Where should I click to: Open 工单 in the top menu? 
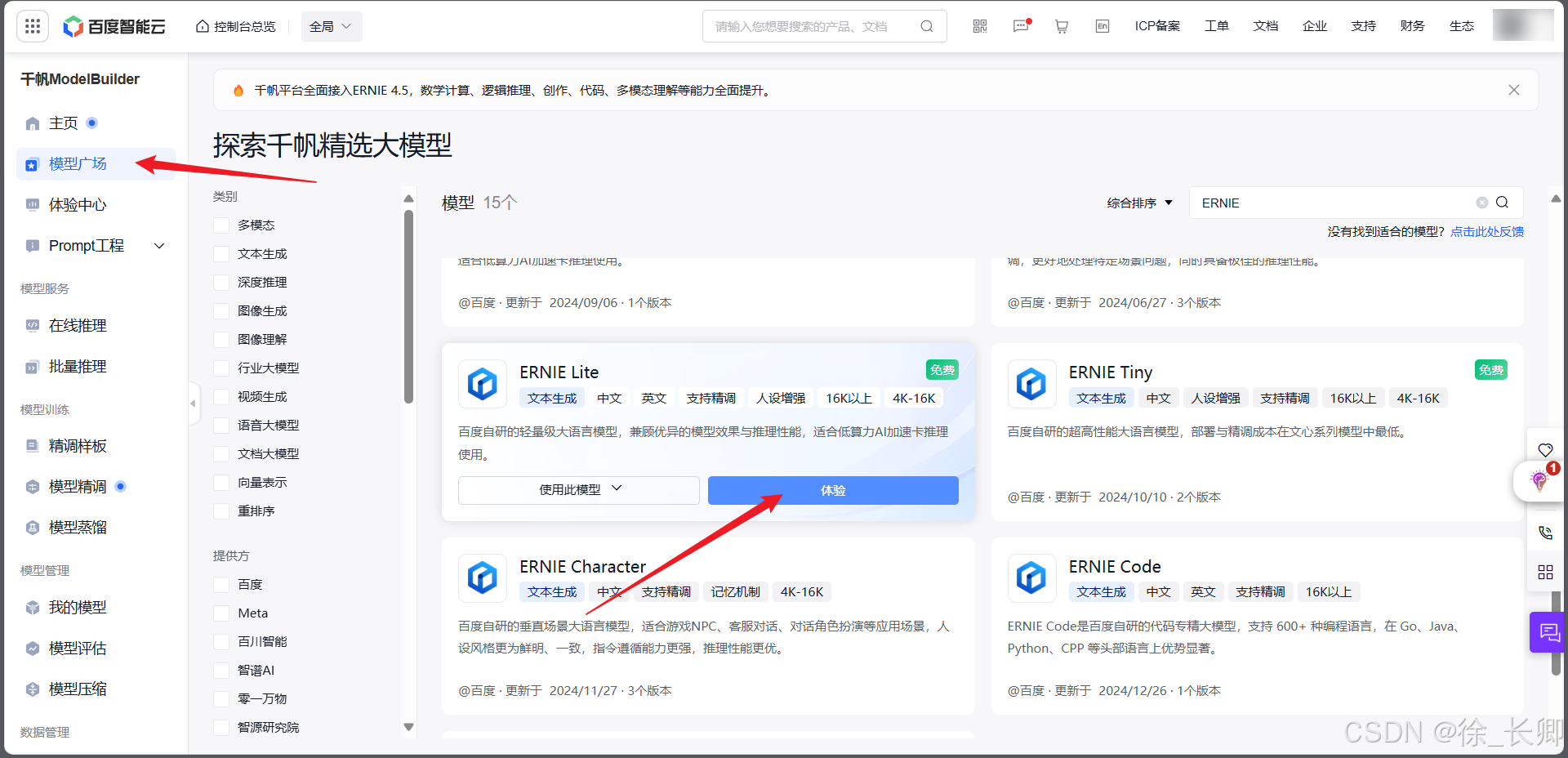pyautogui.click(x=1217, y=26)
